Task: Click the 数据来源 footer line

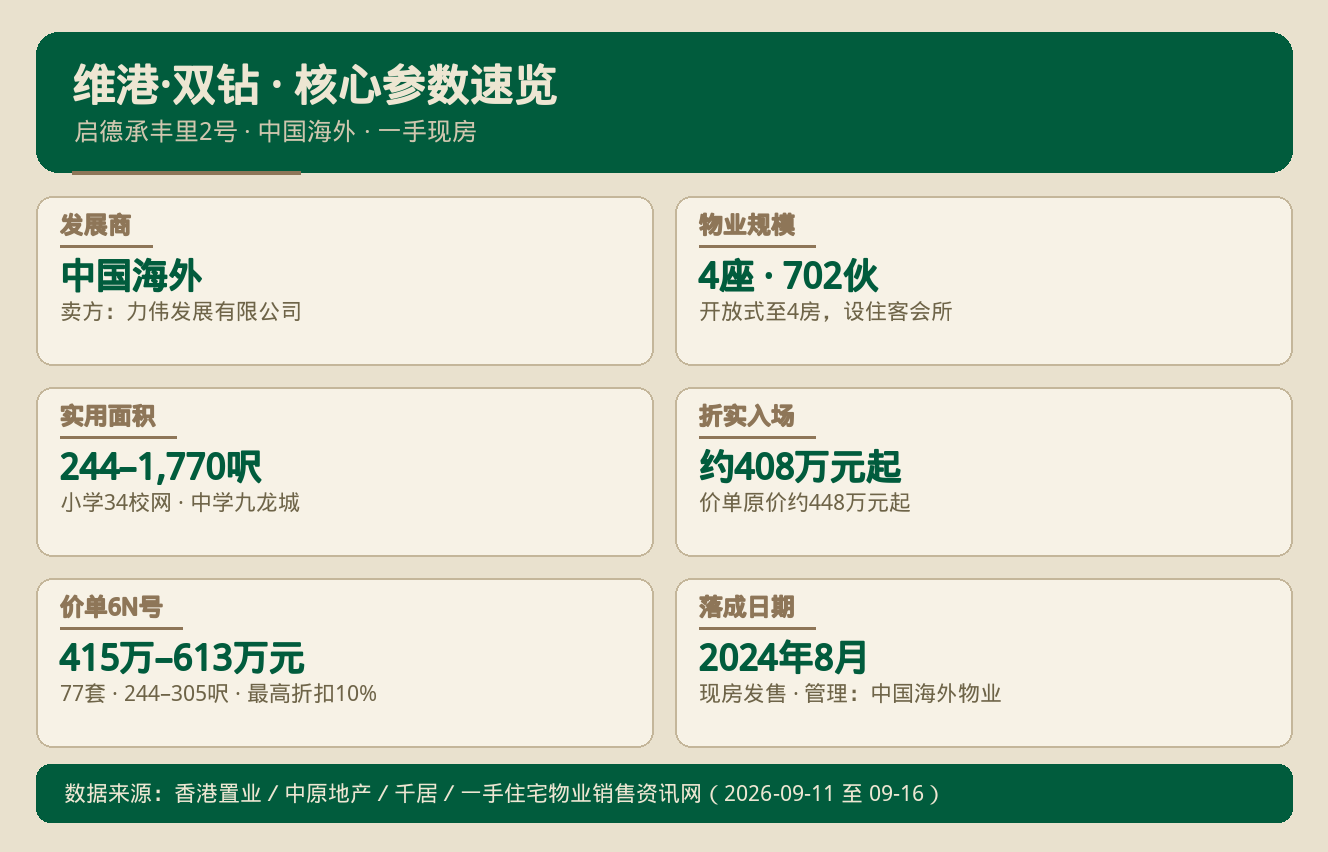Action: coord(502,794)
